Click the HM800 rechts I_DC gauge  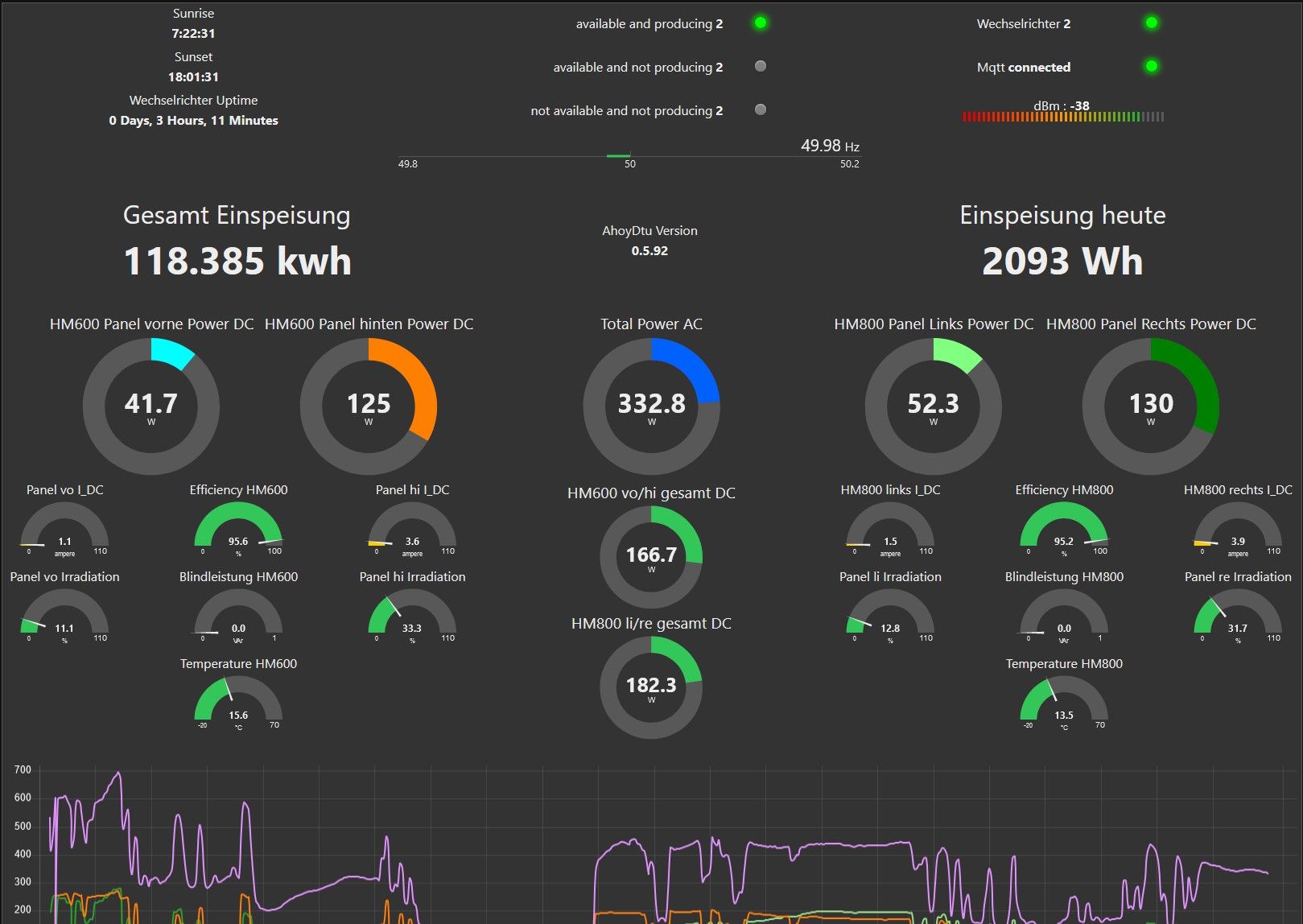(1238, 530)
